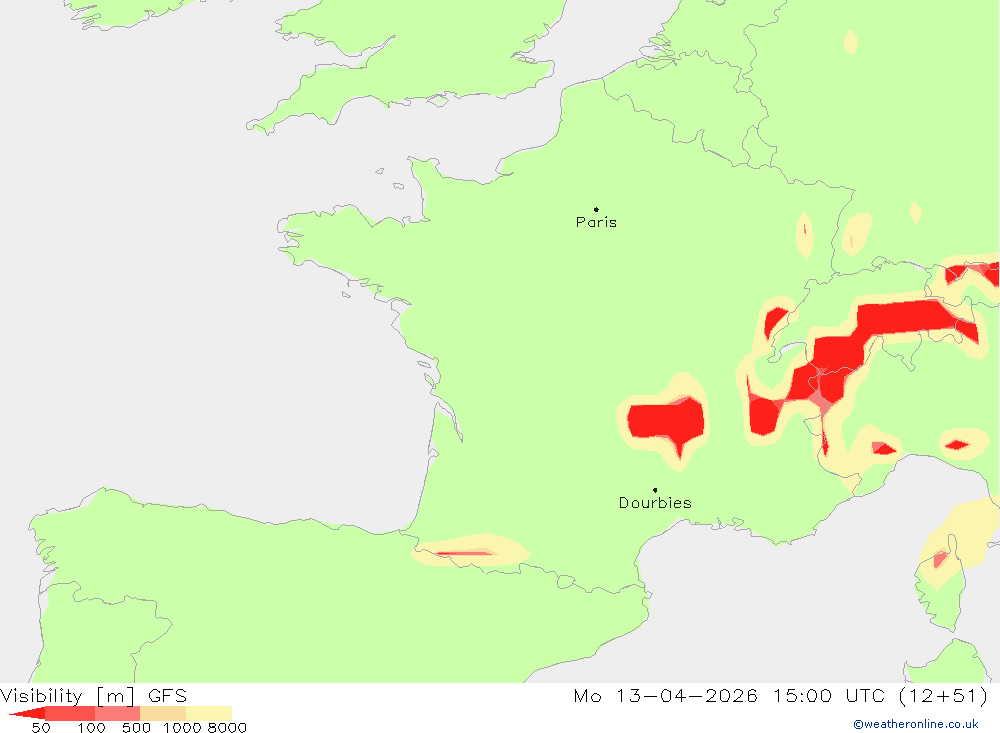The width and height of the screenshot is (1000, 733).
Task: Click the '500' legend value label
Action: pyautogui.click(x=136, y=727)
